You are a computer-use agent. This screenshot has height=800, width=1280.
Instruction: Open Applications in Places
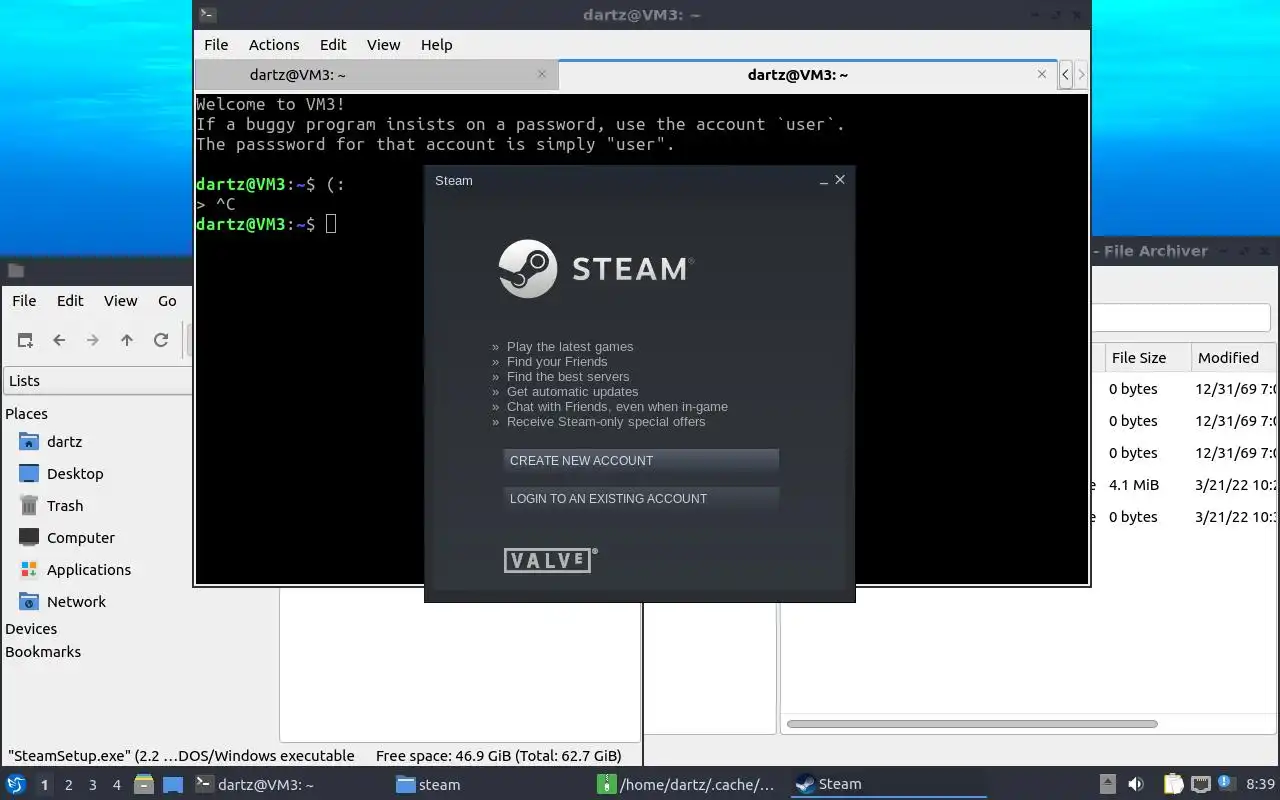[x=89, y=570]
